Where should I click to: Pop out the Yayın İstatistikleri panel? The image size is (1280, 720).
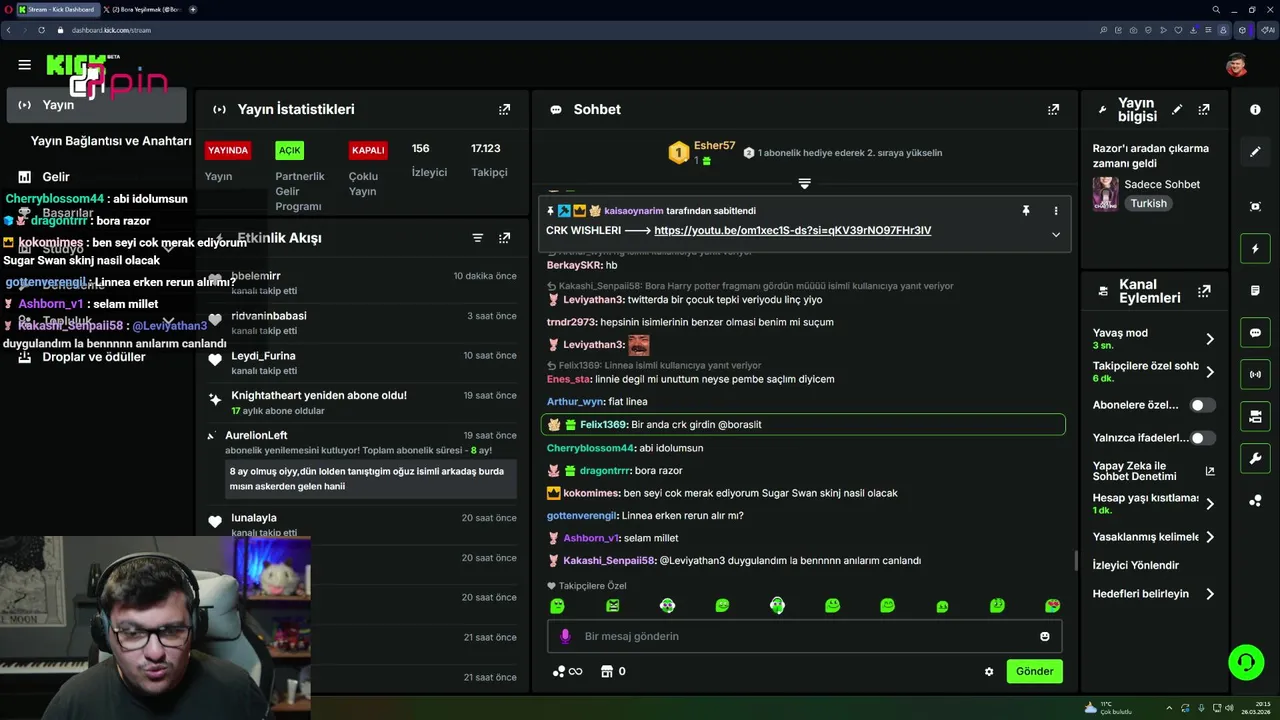pyautogui.click(x=504, y=109)
